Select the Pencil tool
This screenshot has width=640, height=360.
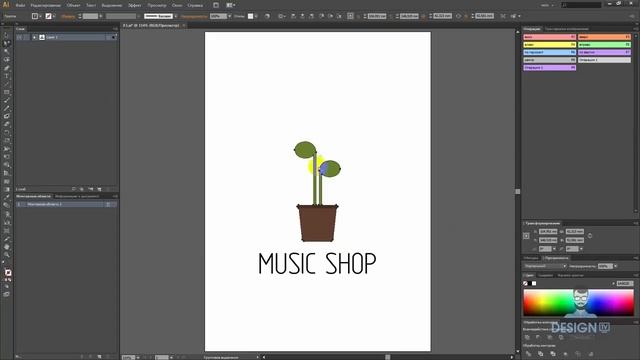pos(7,109)
